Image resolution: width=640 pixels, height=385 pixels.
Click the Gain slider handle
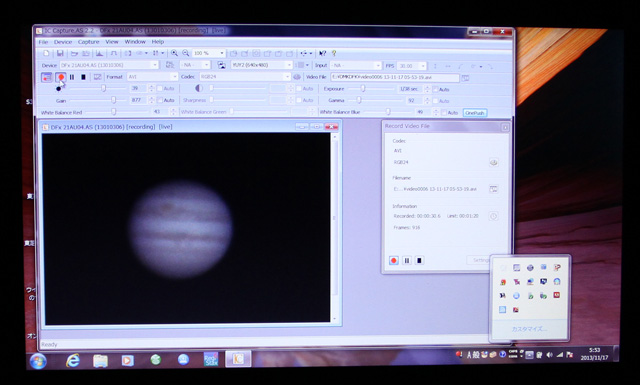pyautogui.click(x=113, y=100)
